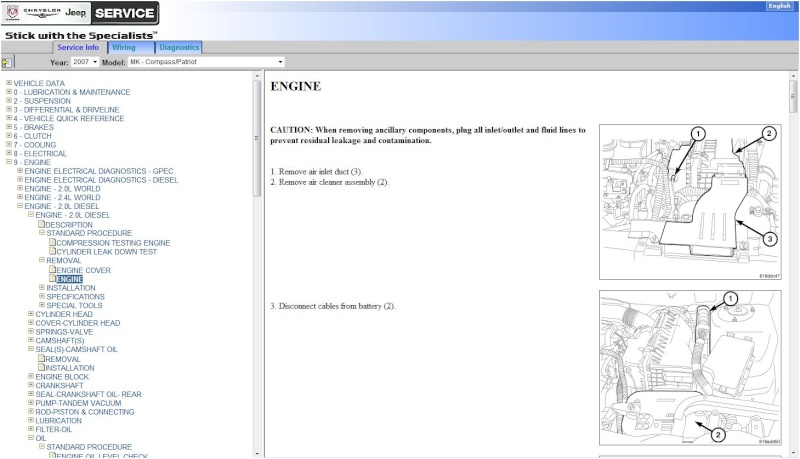800x459 pixels.
Task: Click the air cleaner assembly diagram
Action: (x=690, y=202)
